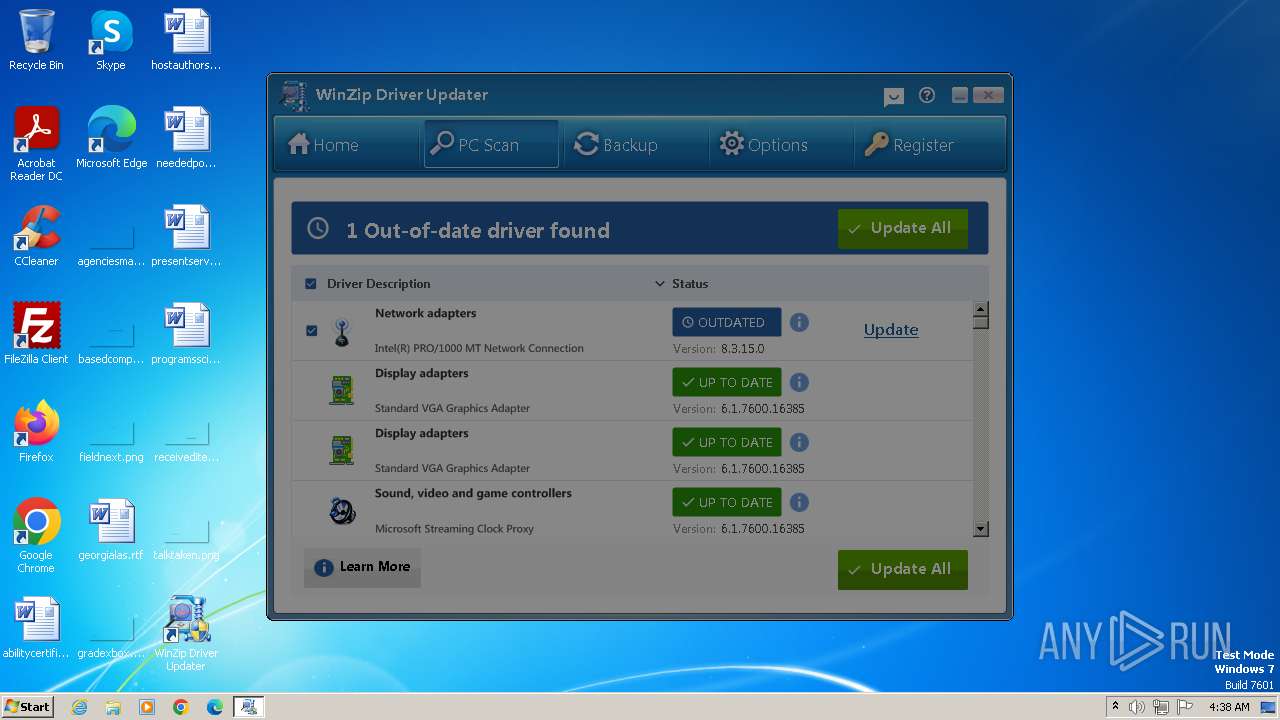1280x720 pixels.
Task: Show info for Intel PRO/1000 MT Network Connection
Action: click(799, 322)
